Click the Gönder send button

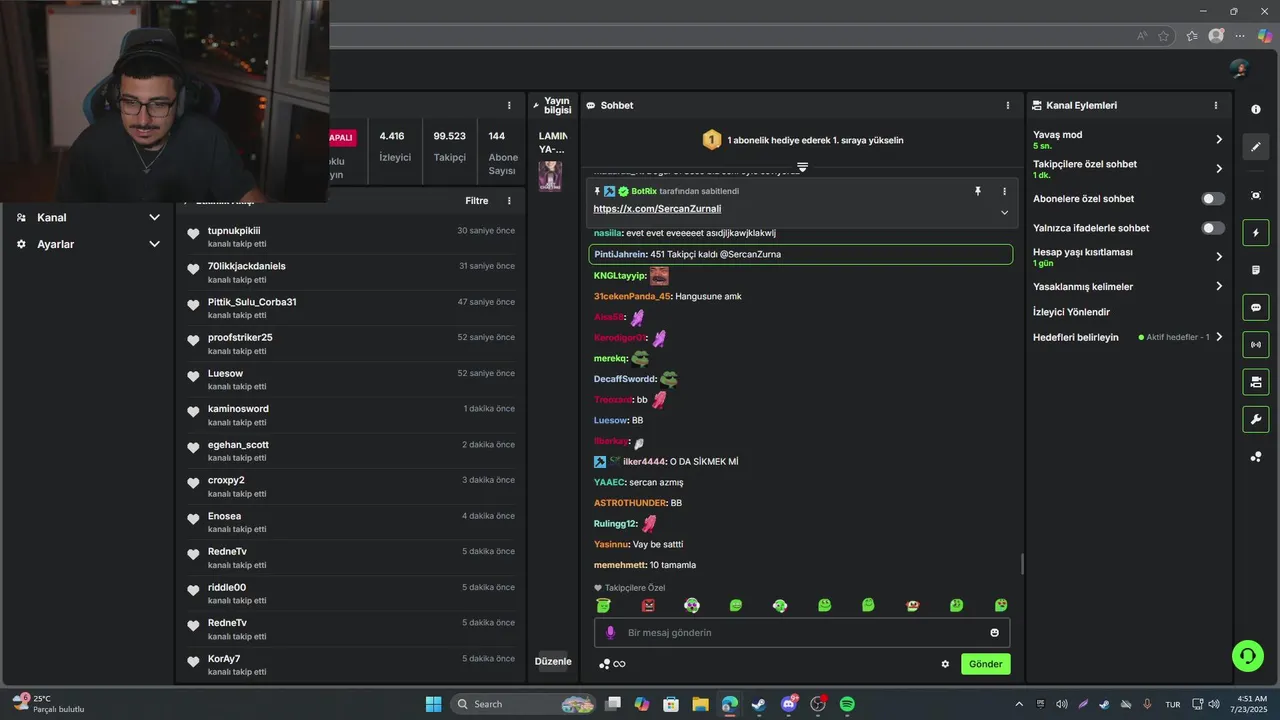(985, 664)
